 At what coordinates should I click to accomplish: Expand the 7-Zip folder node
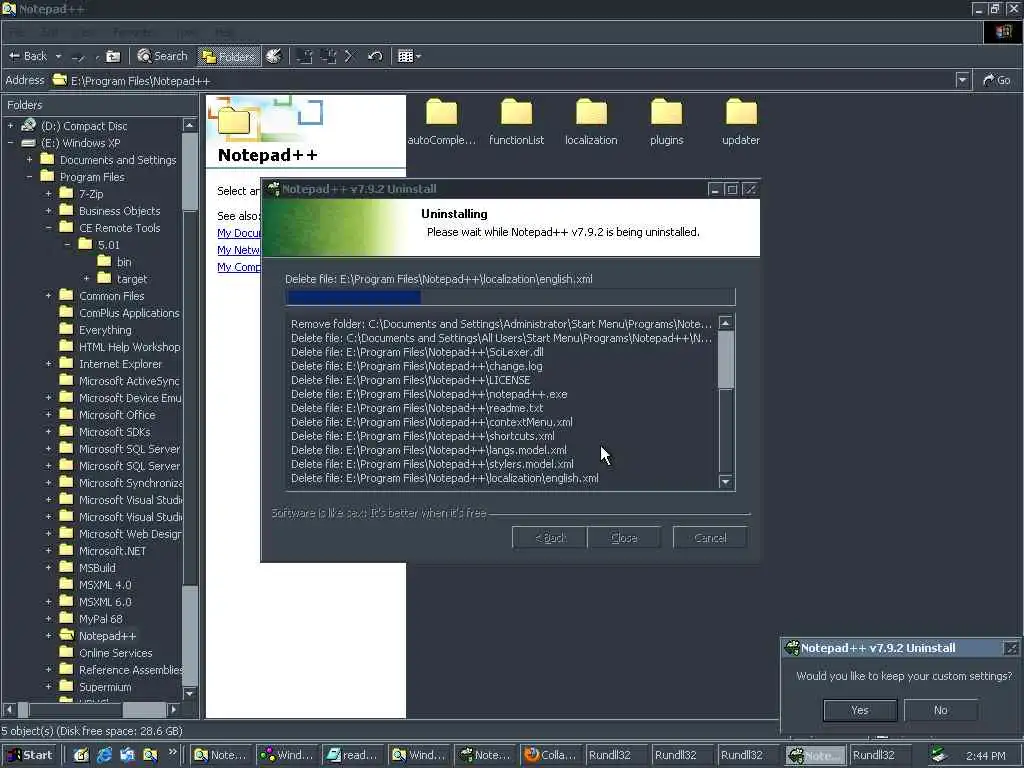coord(48,193)
